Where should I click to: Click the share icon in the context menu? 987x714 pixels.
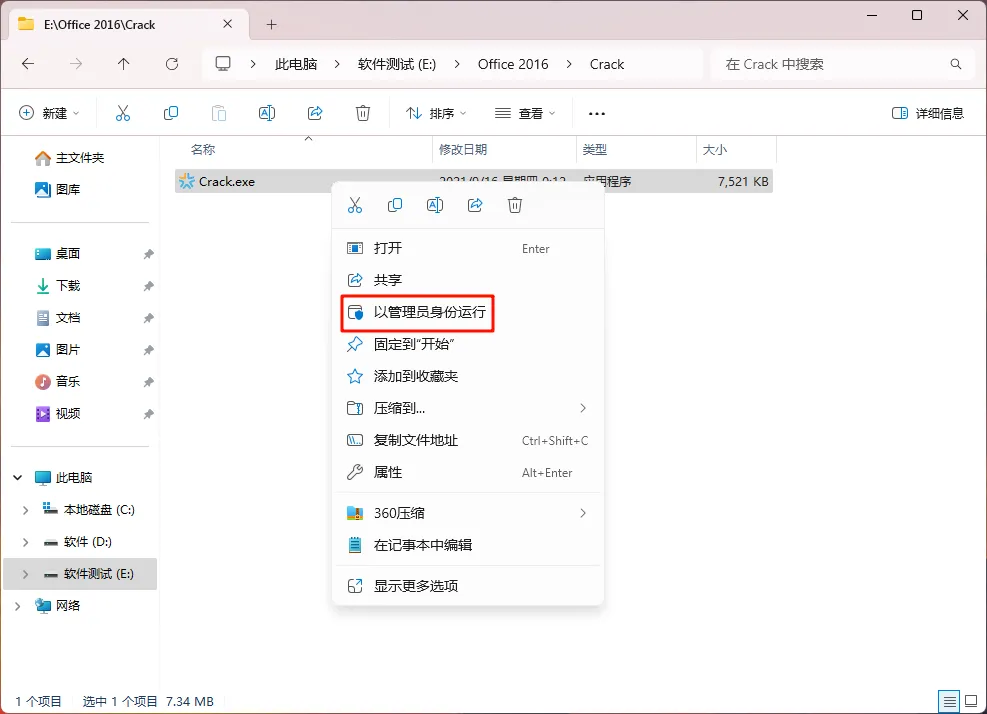[x=475, y=205]
